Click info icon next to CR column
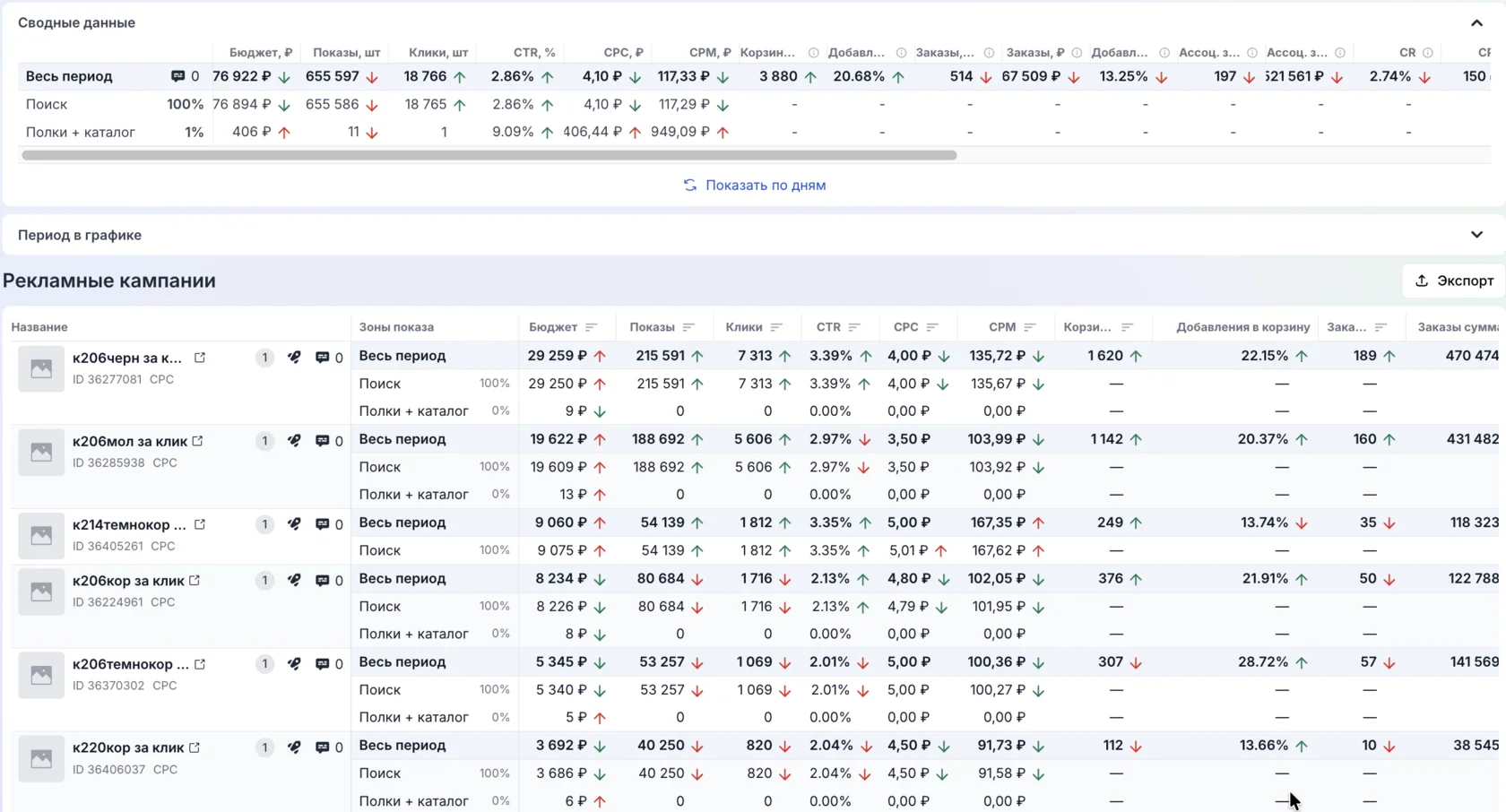Screen dimensions: 1506x812 click(x=1428, y=53)
